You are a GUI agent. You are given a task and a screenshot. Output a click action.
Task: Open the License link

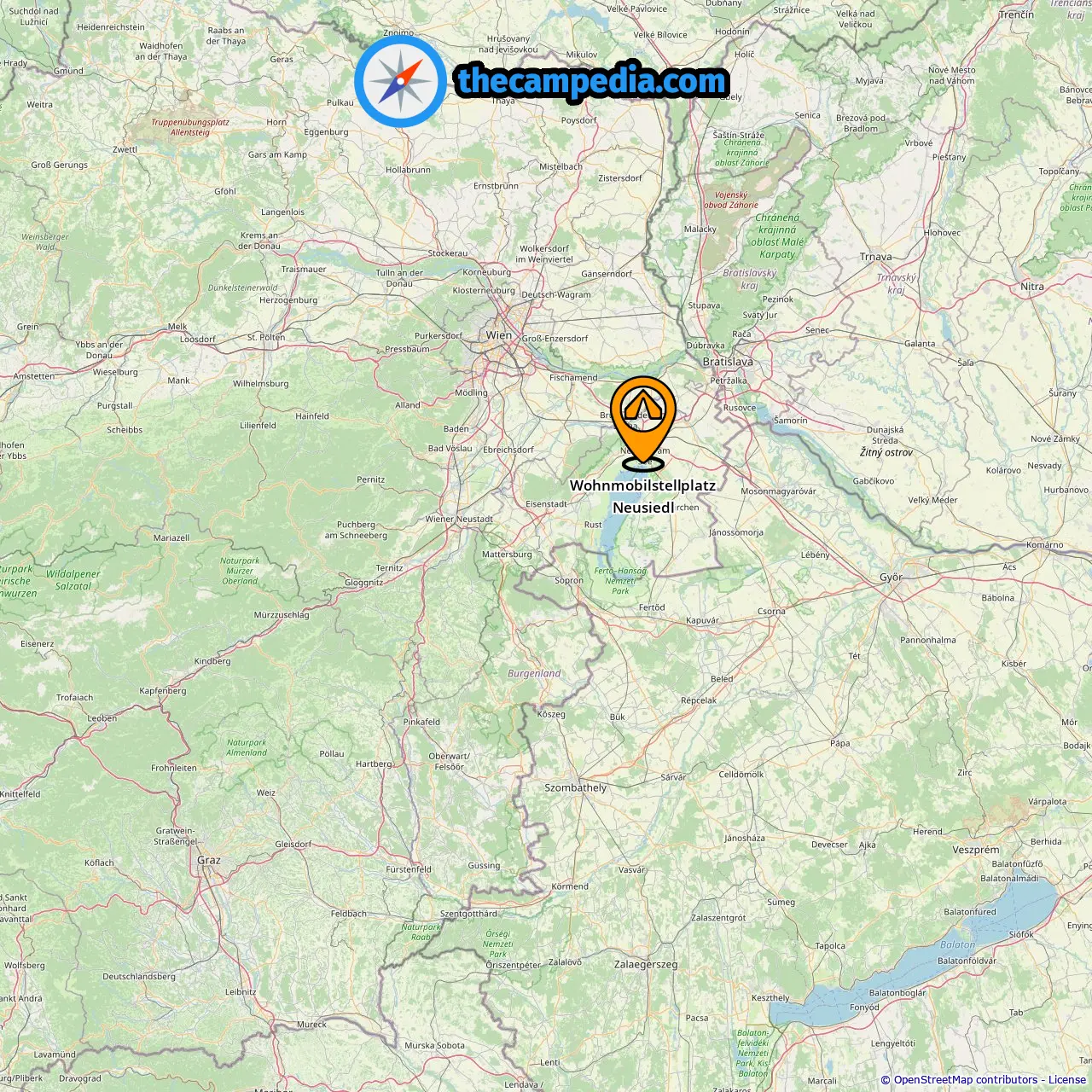pyautogui.click(x=1068, y=1079)
